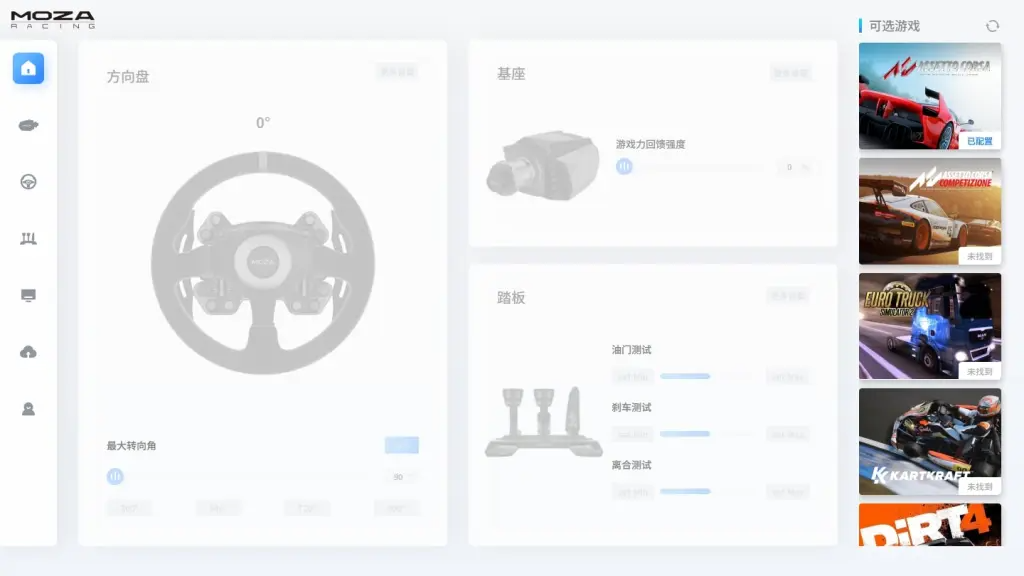Click set Min for 离合测试
This screenshot has width=1024, height=576.
tap(632, 492)
